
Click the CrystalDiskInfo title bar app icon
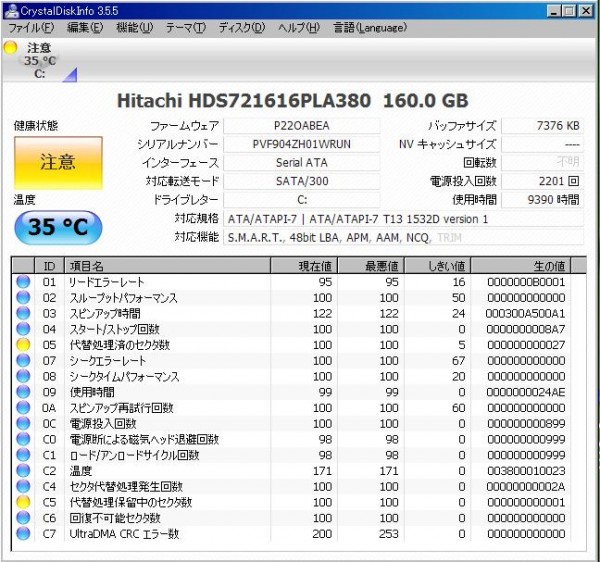coord(11,10)
